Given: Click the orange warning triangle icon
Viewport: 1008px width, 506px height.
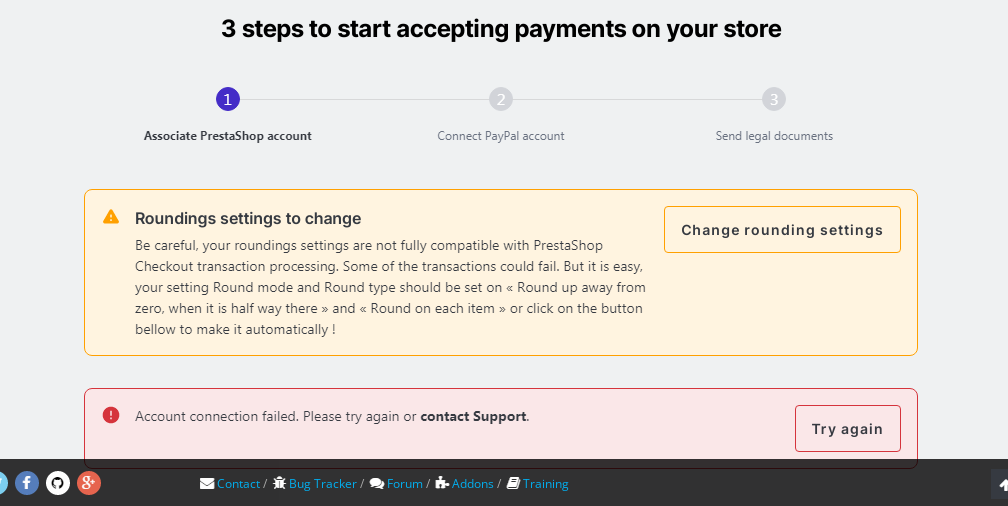Looking at the screenshot, I should [x=111, y=217].
